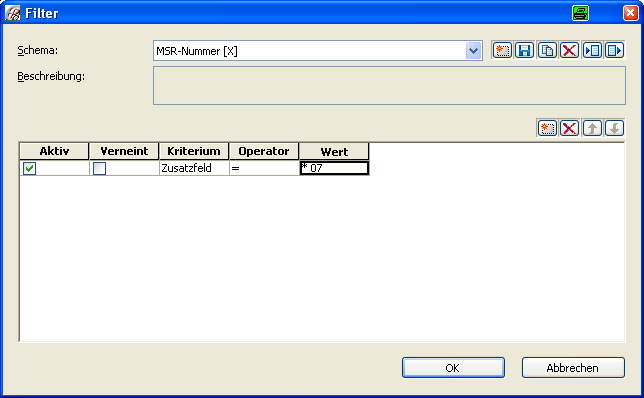Viewport: 644px width, 398px height.
Task: Confirm the filter with OK
Action: [x=453, y=368]
